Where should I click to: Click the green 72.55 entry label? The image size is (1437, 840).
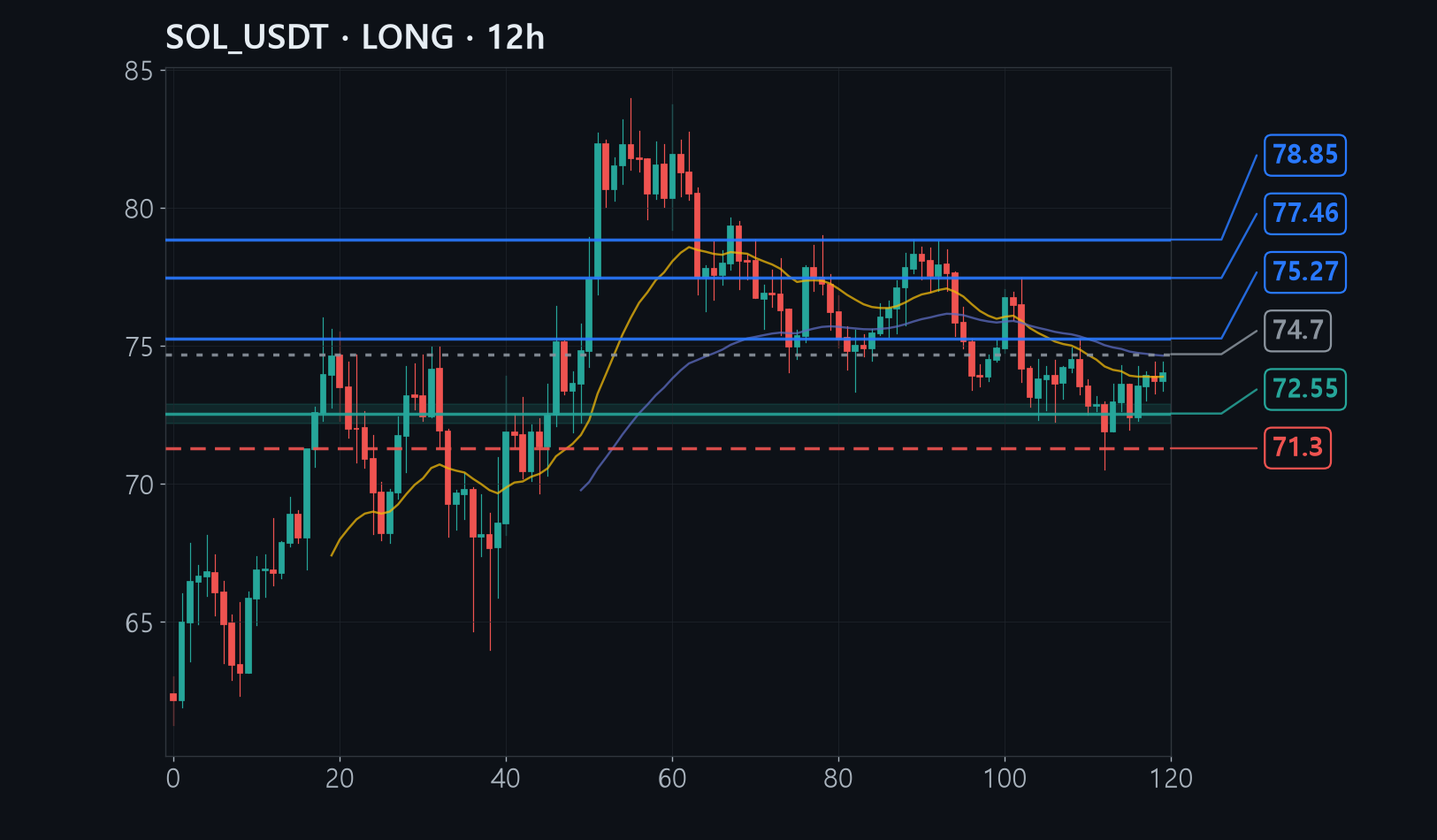[1305, 389]
